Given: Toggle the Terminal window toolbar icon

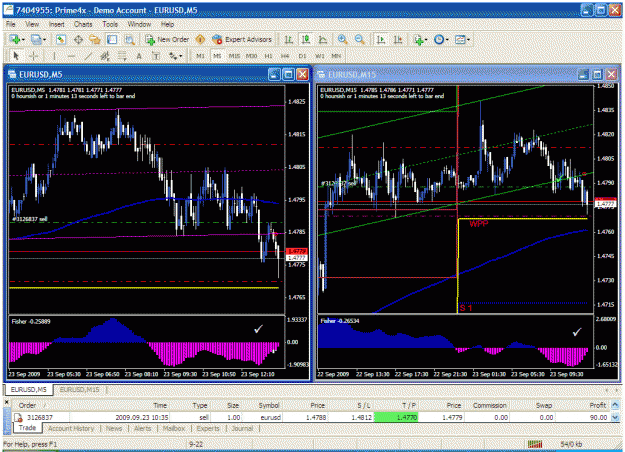Looking at the screenshot, I should (112, 39).
